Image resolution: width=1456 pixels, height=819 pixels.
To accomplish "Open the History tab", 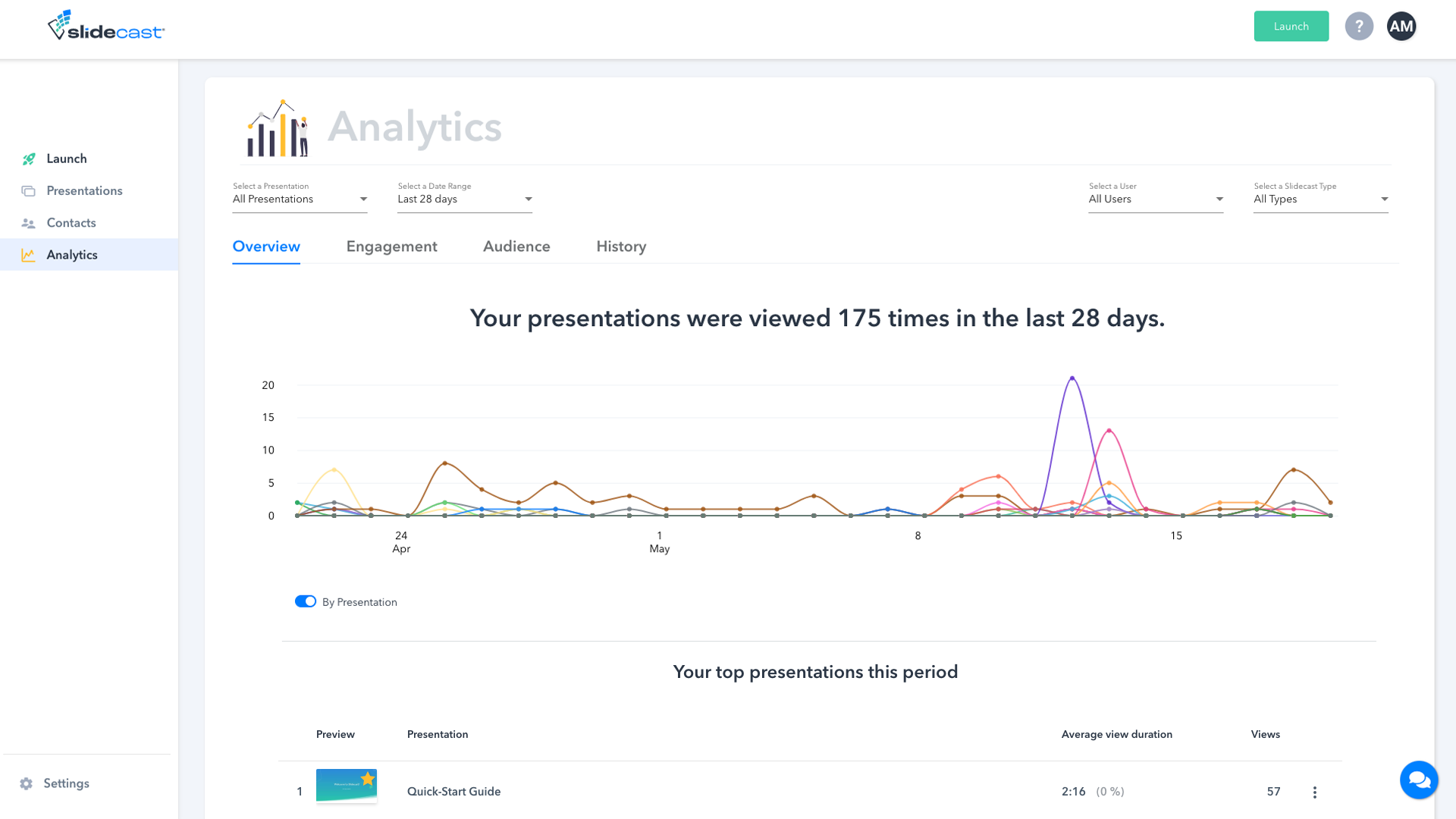I will pos(621,246).
